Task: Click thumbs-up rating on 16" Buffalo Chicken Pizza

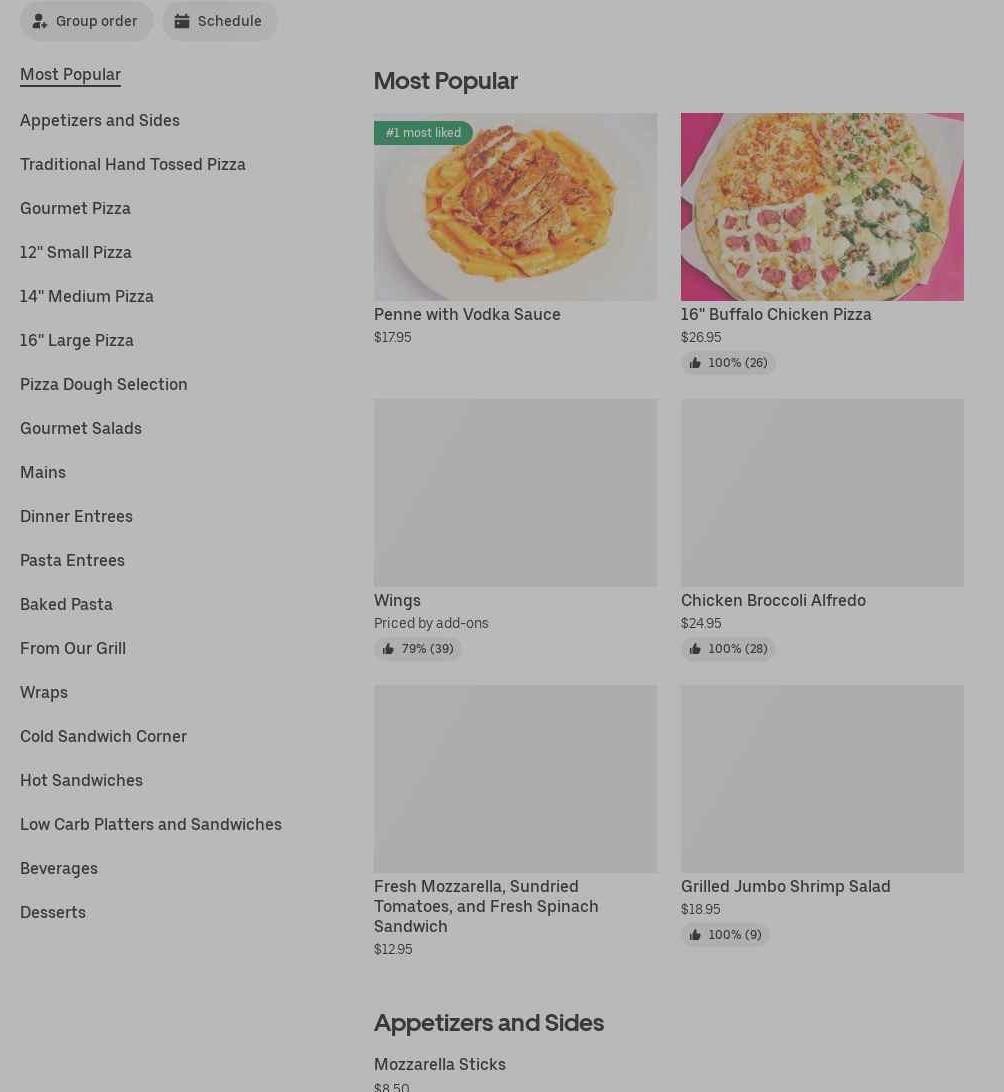Action: (x=695, y=363)
